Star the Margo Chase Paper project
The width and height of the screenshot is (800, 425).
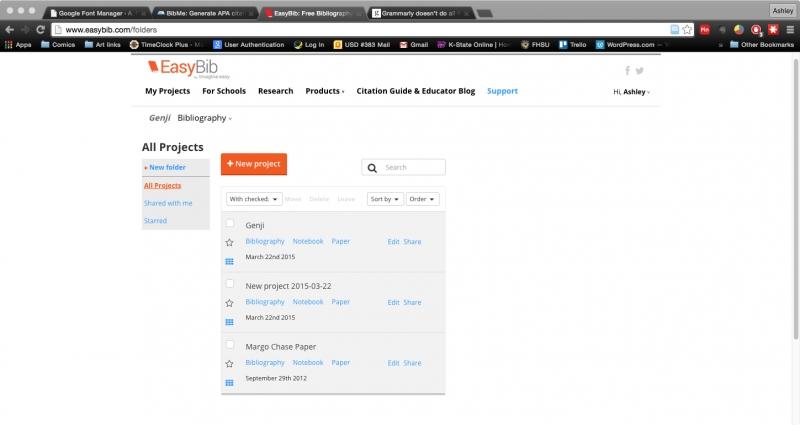point(229,363)
